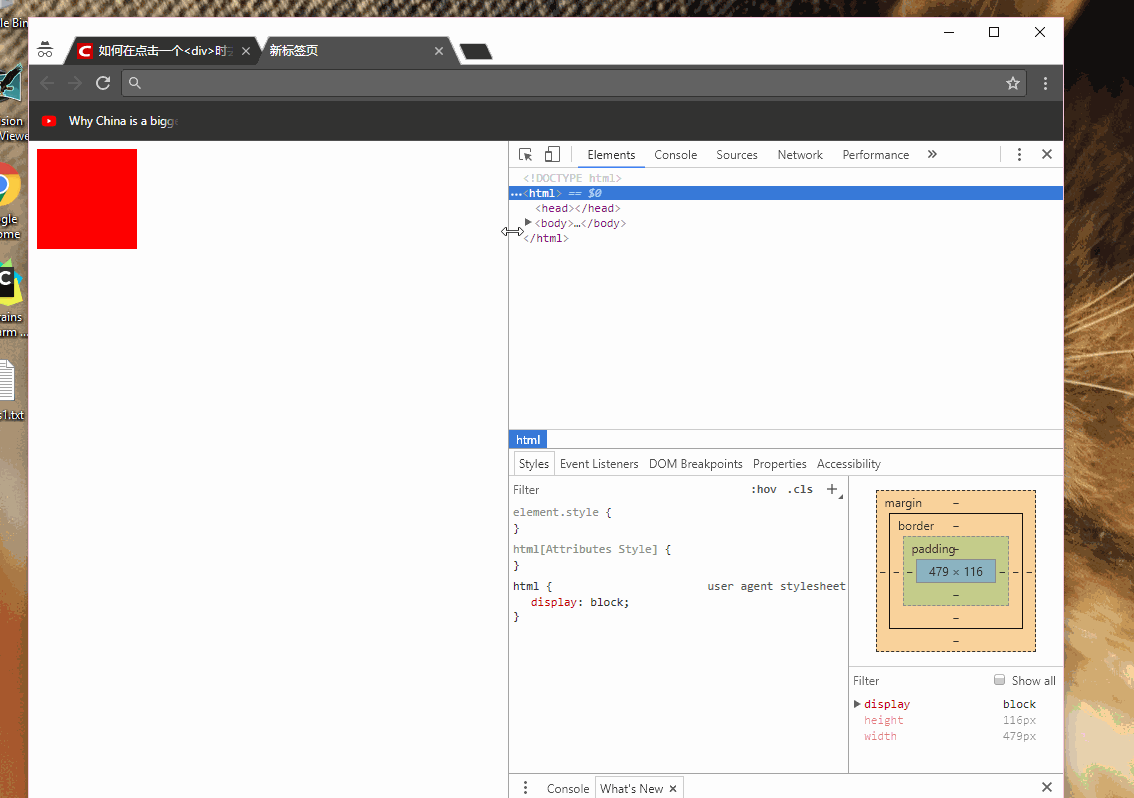Image resolution: width=1134 pixels, height=798 pixels.
Task: Toggle the .cls class editor
Action: point(800,490)
